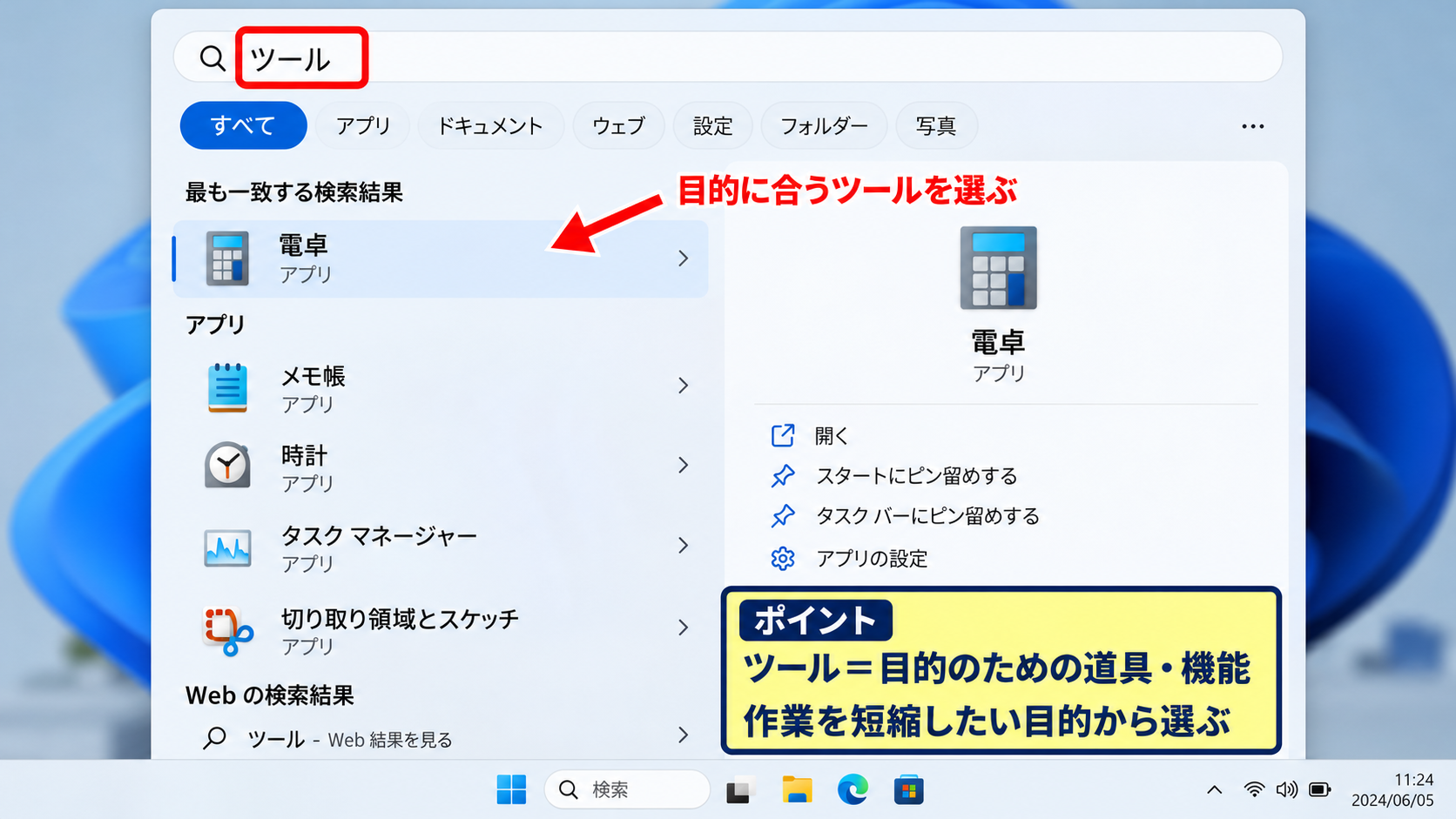
Task: Click the 開く action link
Action: pyautogui.click(x=832, y=436)
